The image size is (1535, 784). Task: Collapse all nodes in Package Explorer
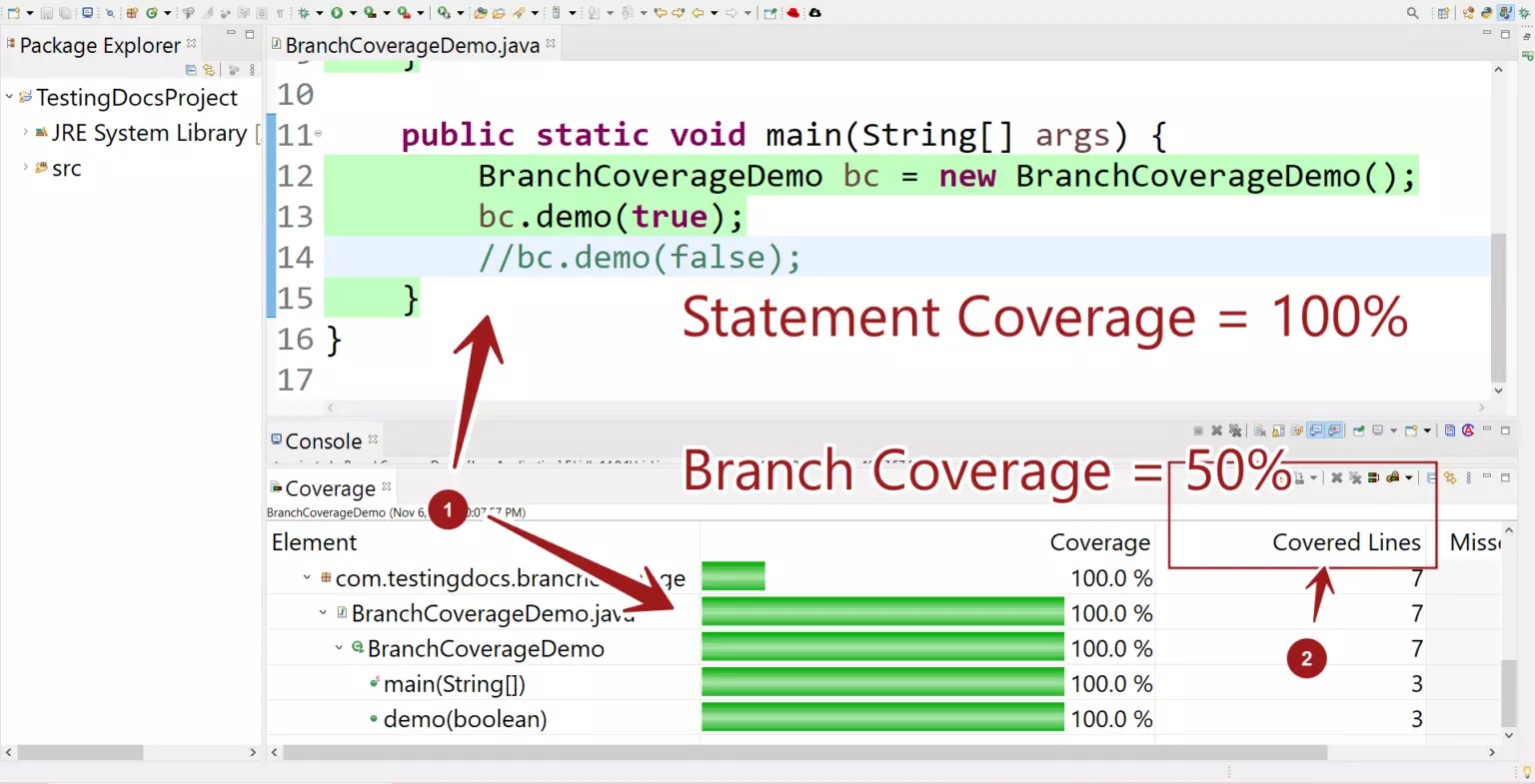[x=191, y=69]
